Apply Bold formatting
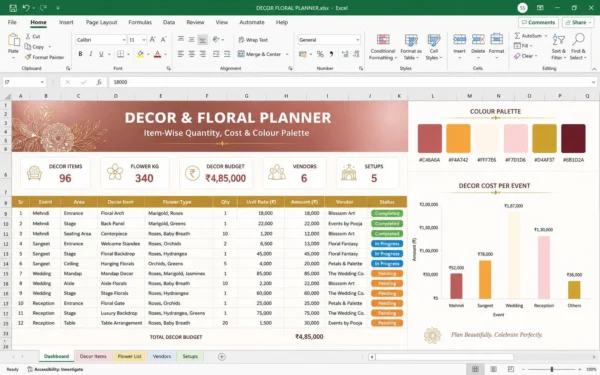The width and height of the screenshot is (600, 375). 80,54
